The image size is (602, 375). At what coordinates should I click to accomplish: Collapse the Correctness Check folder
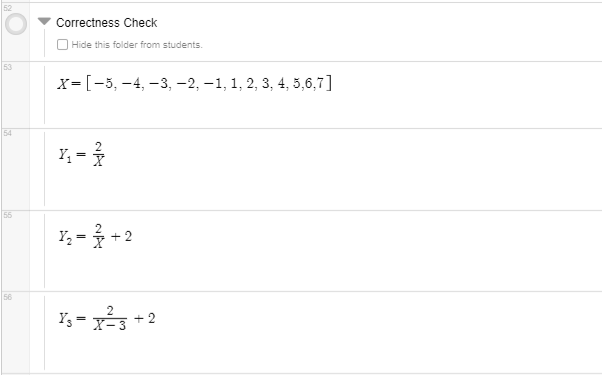click(x=44, y=21)
